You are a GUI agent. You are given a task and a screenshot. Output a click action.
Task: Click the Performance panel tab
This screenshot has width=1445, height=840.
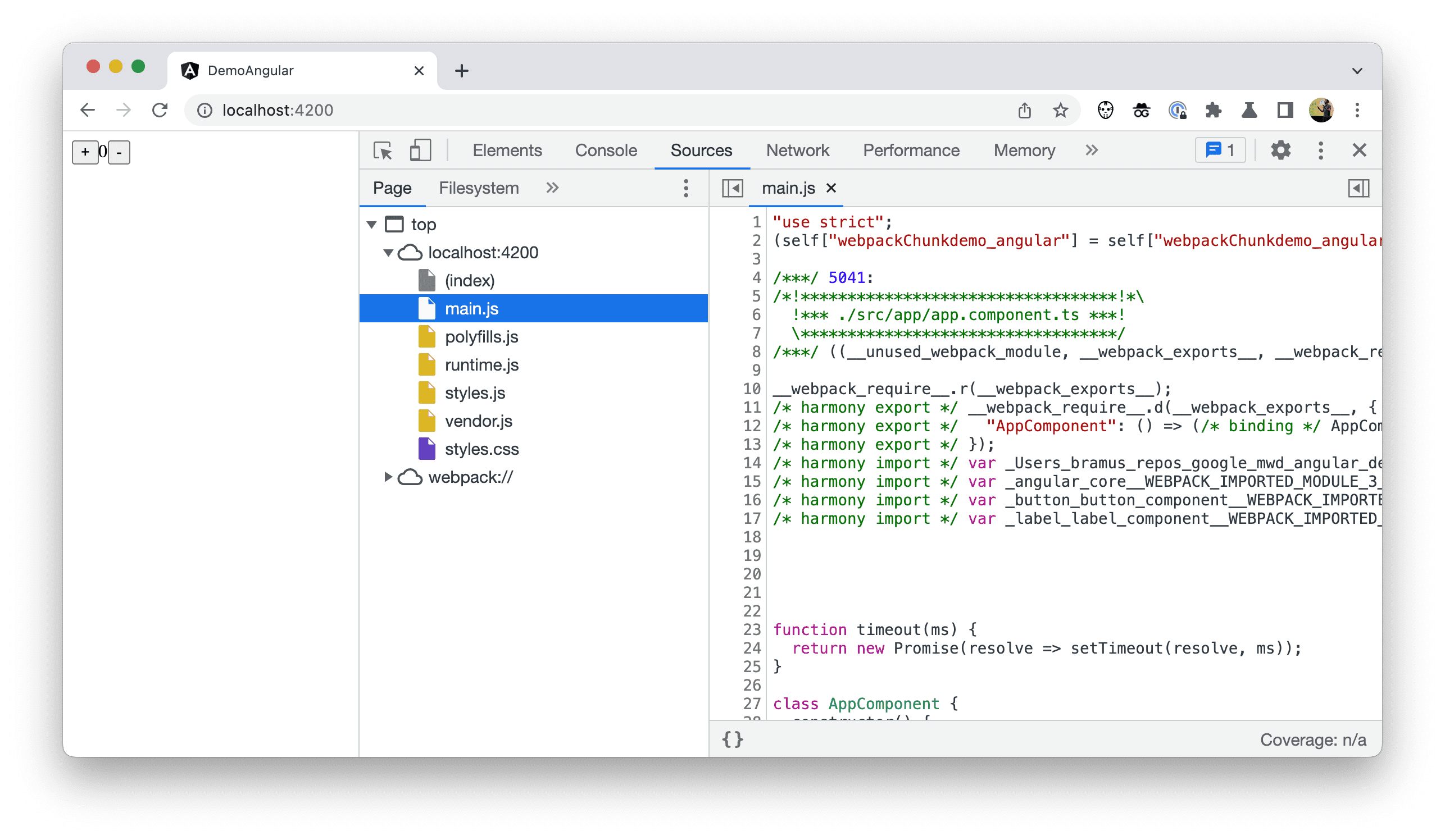910,151
